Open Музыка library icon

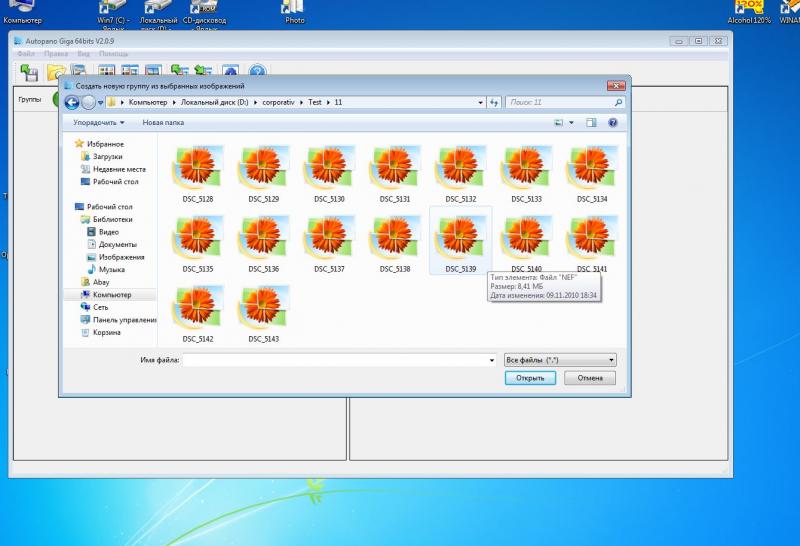pos(92,269)
